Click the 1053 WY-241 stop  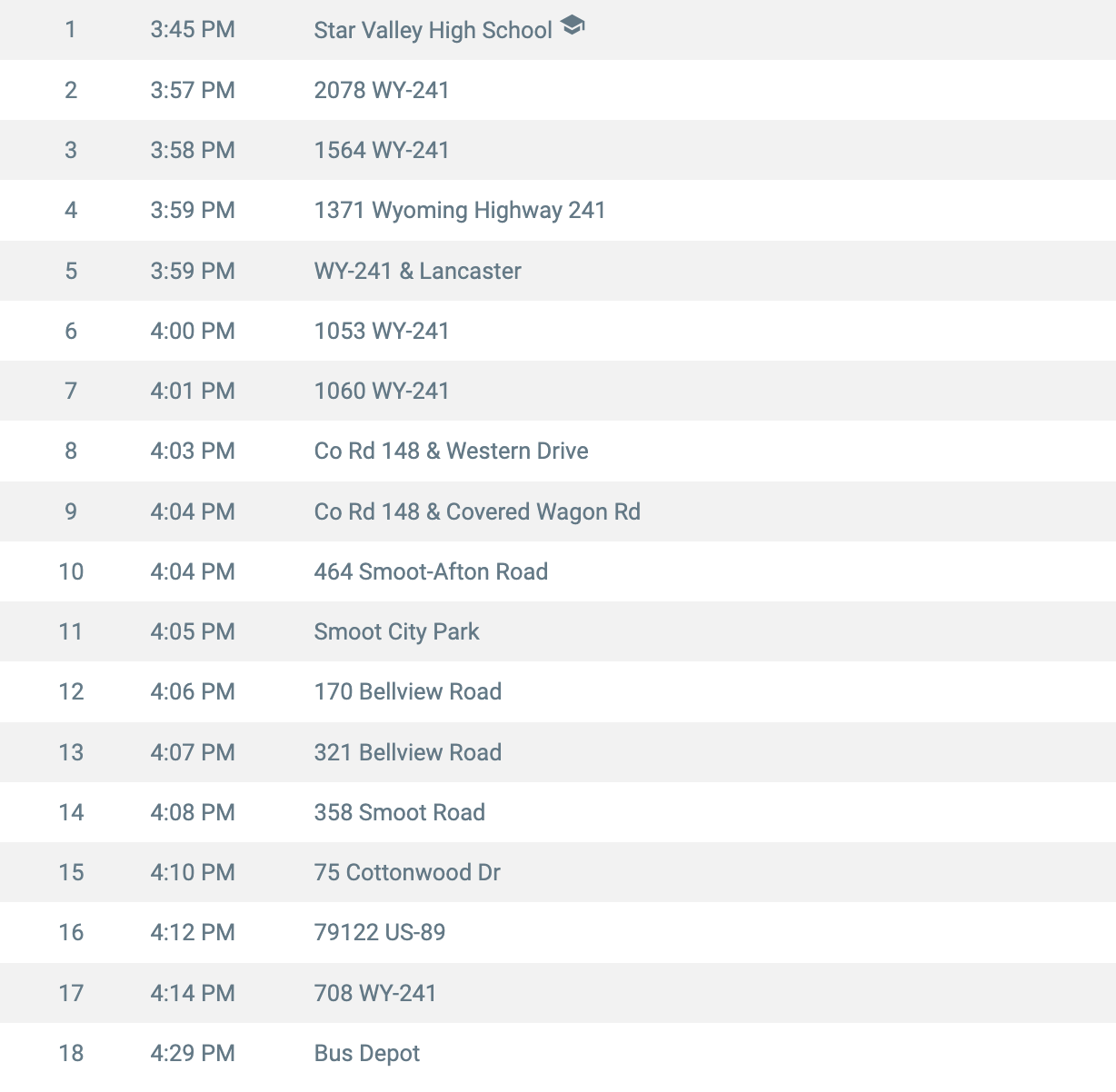pyautogui.click(x=382, y=331)
